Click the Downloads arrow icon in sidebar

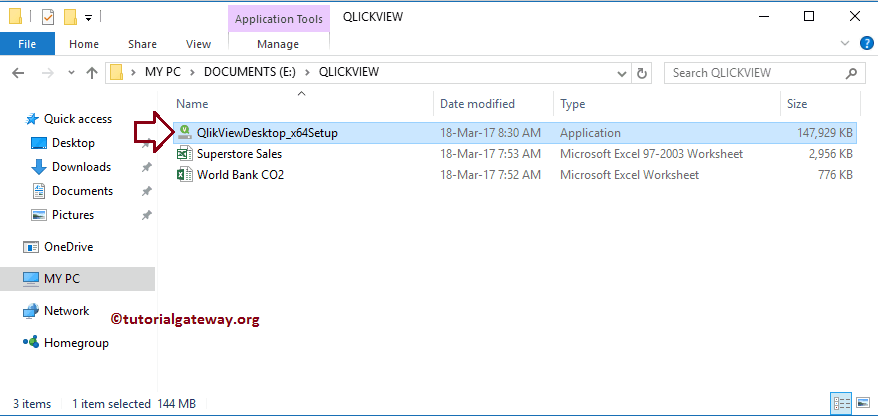click(39, 167)
